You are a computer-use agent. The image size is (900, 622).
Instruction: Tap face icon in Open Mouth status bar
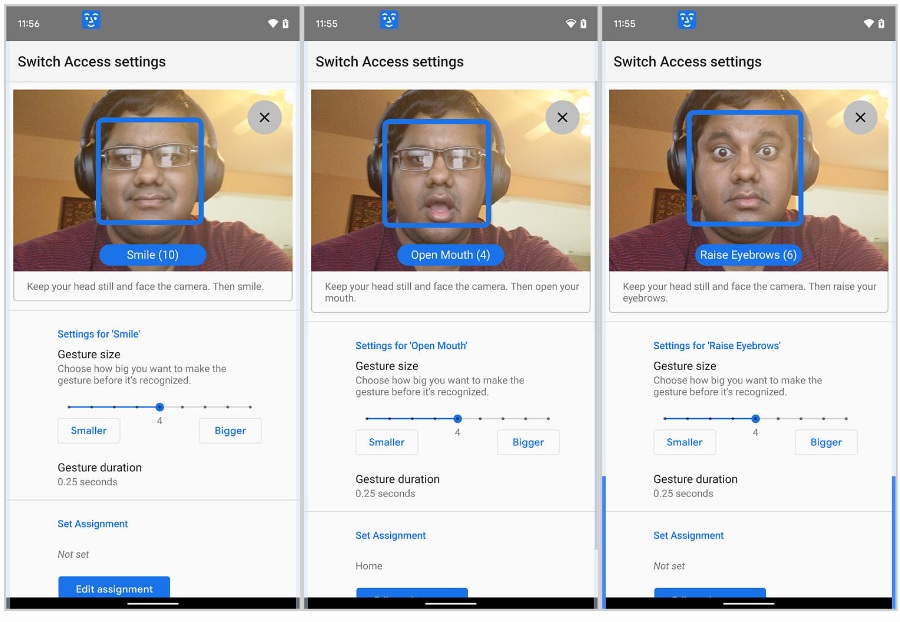(x=389, y=21)
